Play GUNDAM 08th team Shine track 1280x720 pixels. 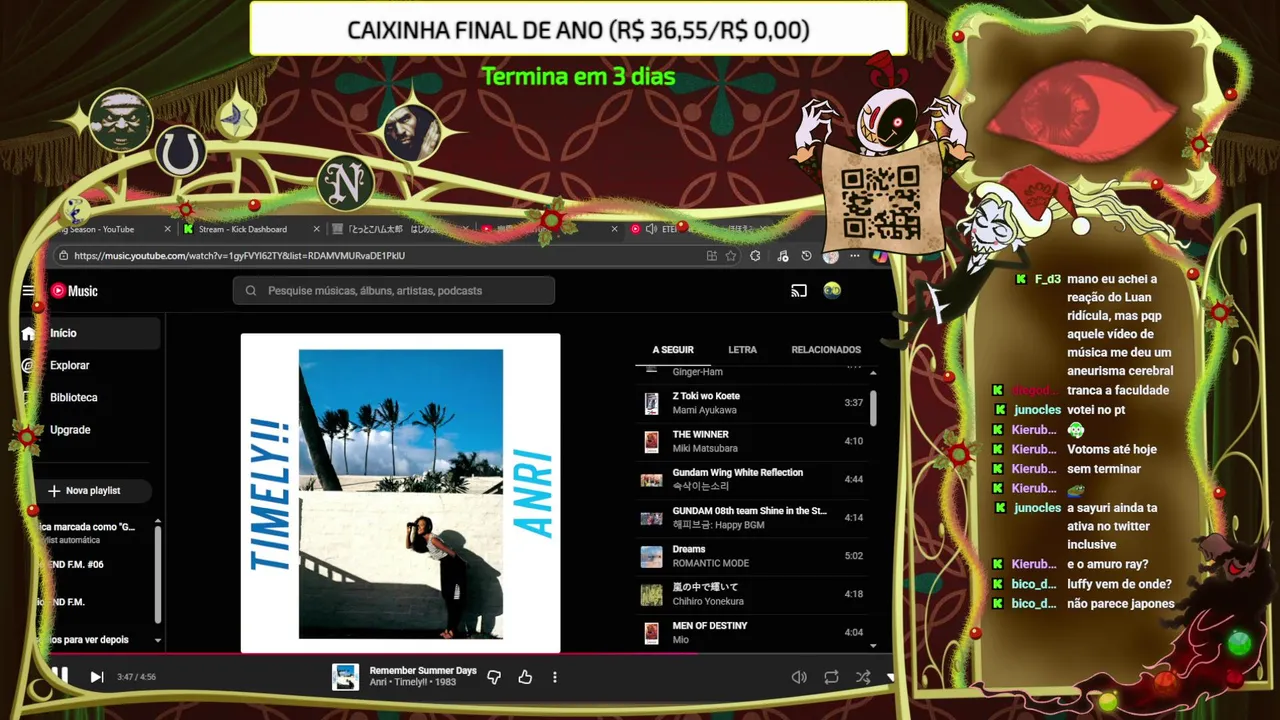click(x=752, y=517)
